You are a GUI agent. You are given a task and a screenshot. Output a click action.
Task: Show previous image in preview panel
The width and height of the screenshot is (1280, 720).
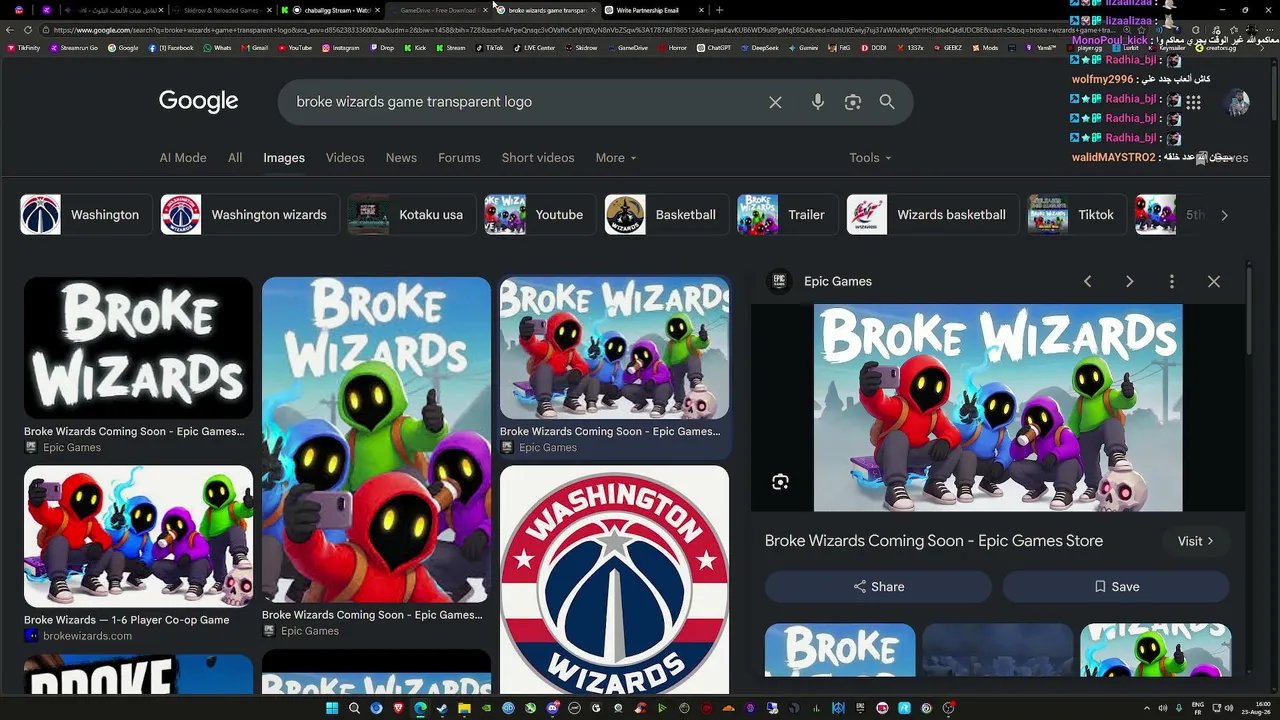coord(1087,282)
